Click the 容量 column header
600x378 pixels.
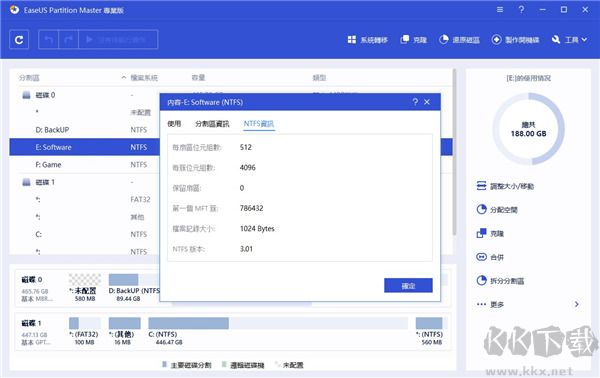coord(198,78)
